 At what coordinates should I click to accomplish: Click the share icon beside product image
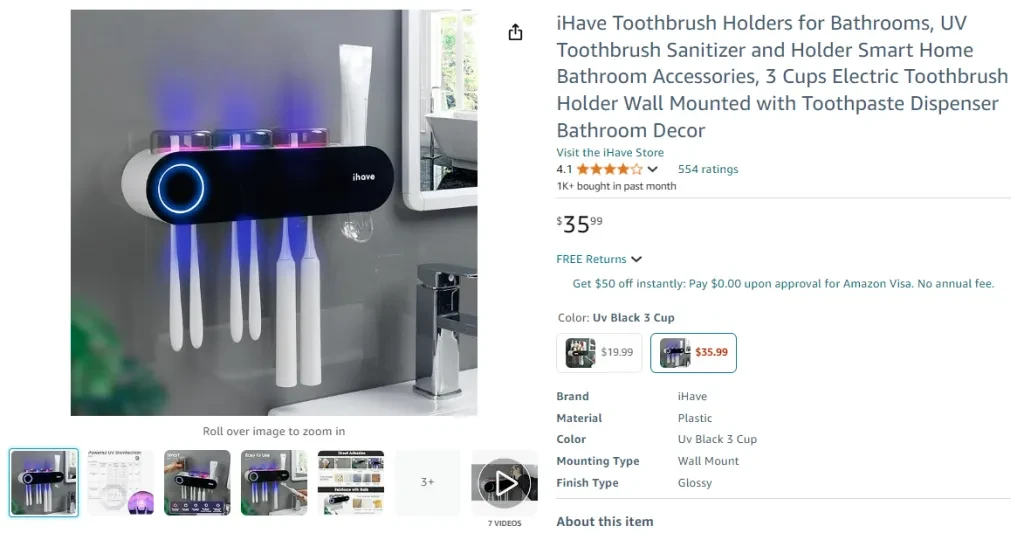pos(515,32)
